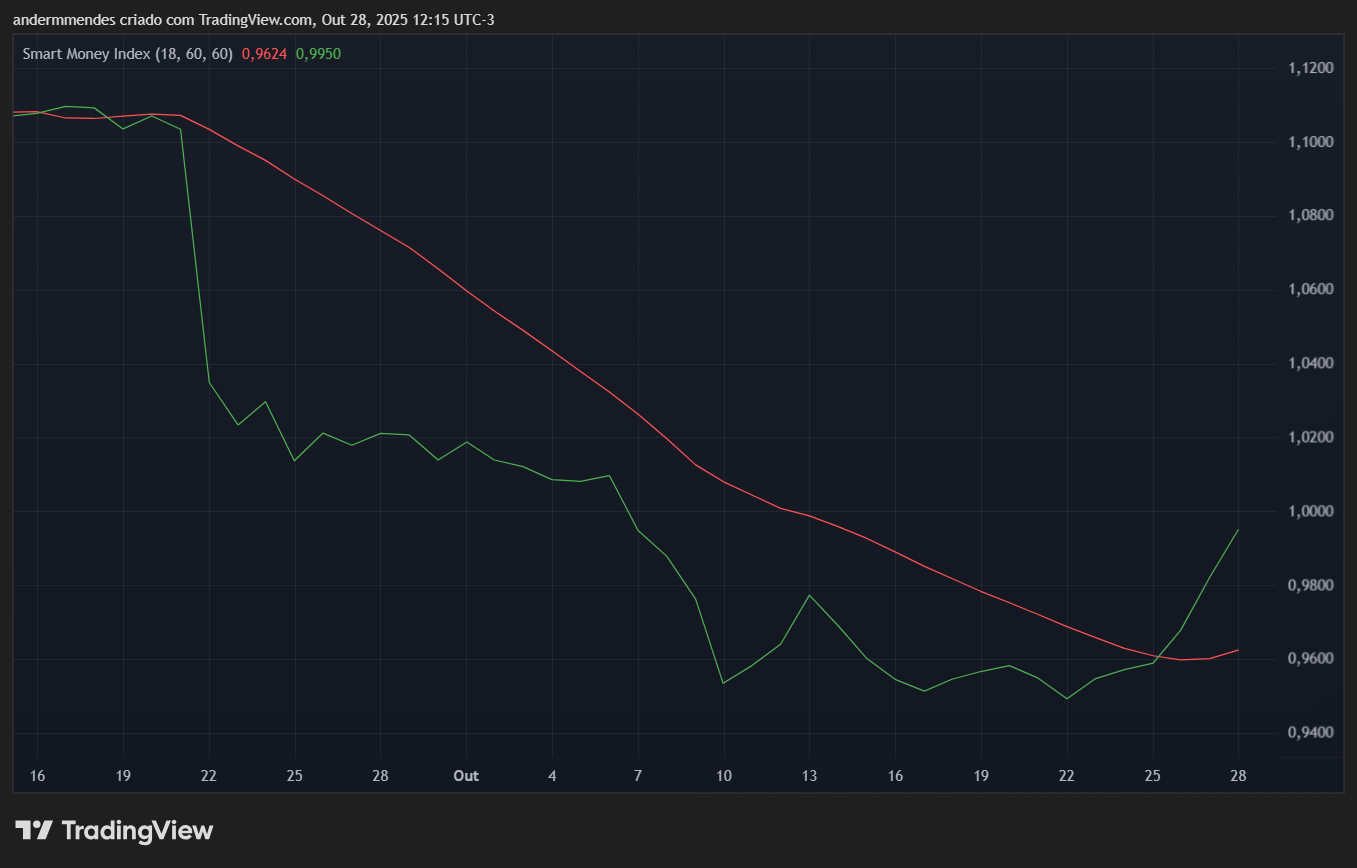Click the green indicator value 0,9950
Image resolution: width=1357 pixels, height=868 pixels.
(320, 53)
